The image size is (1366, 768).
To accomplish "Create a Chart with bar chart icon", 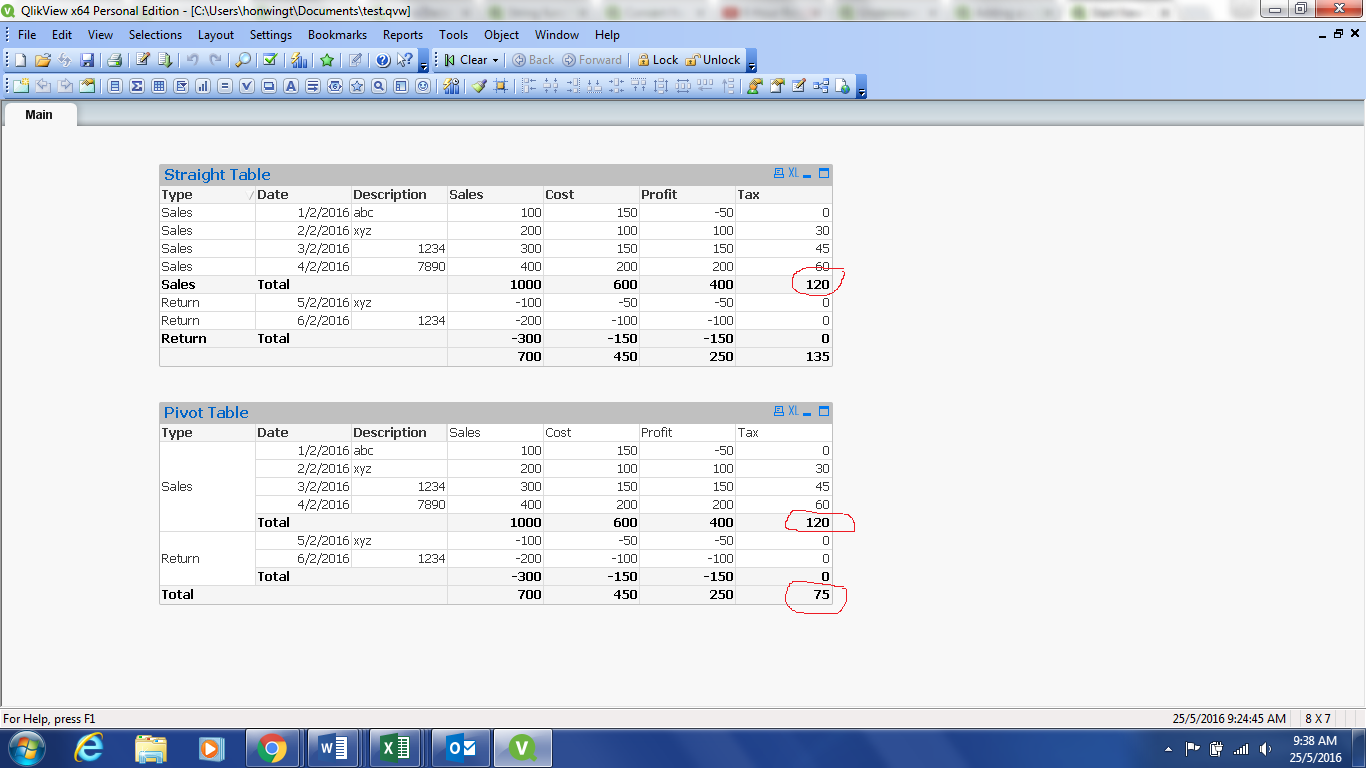I will pyautogui.click(x=203, y=86).
